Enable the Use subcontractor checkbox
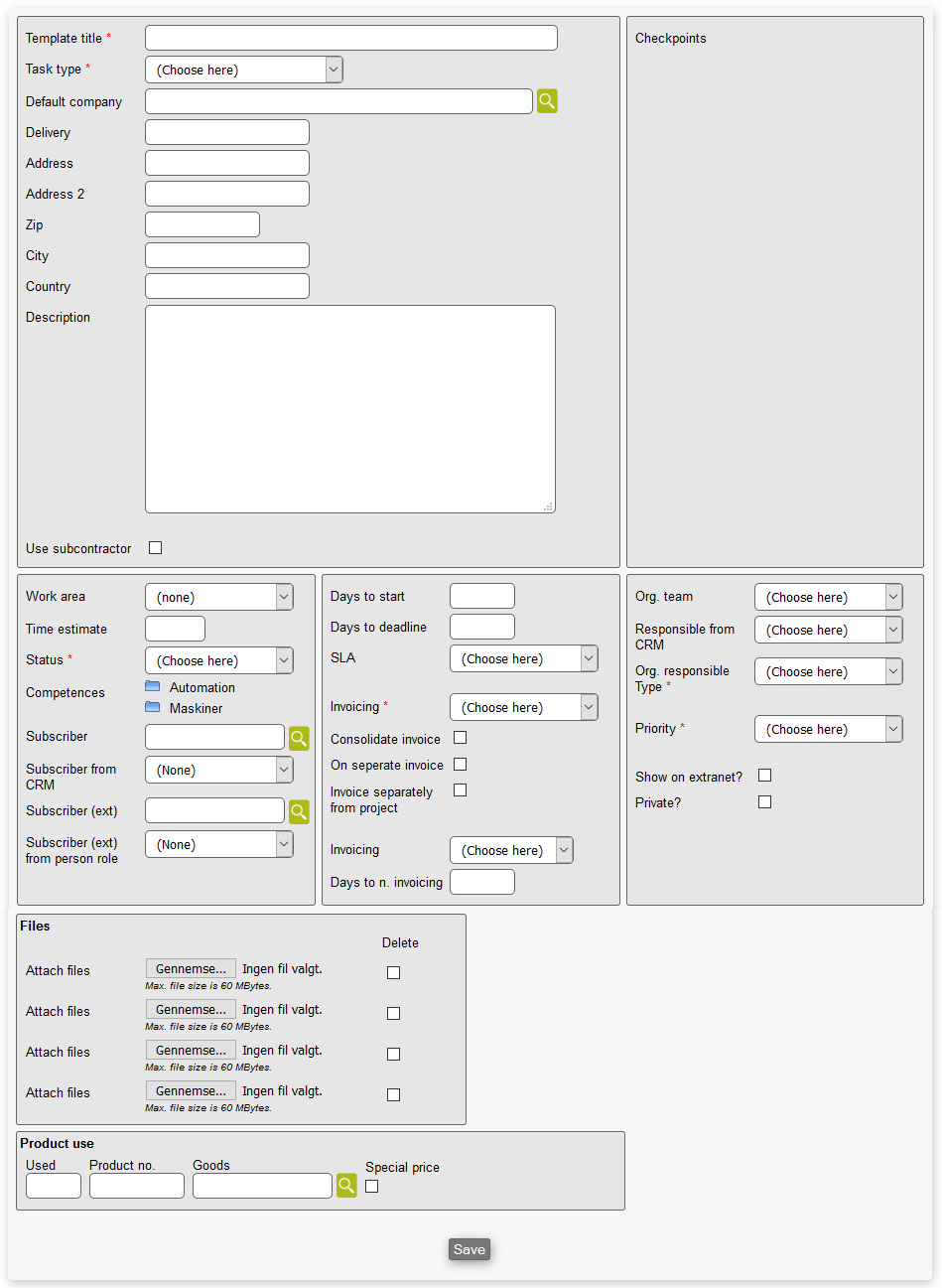Viewport: 942px width, 1288px height. pyautogui.click(x=155, y=548)
